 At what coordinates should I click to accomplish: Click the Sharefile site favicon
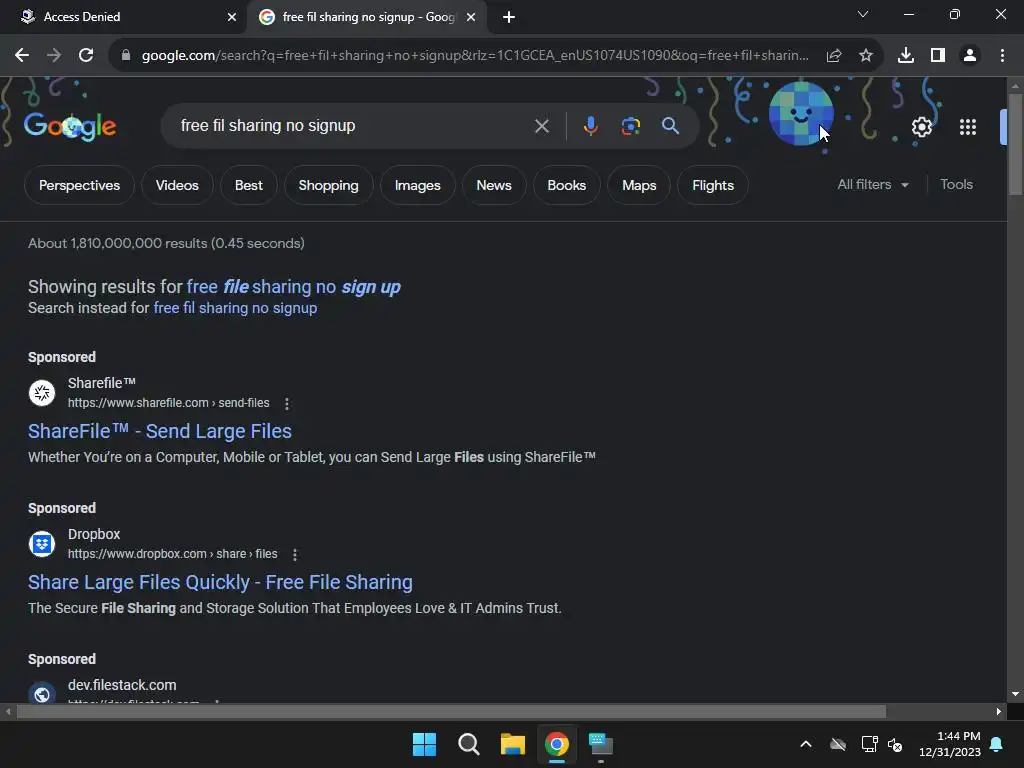pyautogui.click(x=42, y=392)
